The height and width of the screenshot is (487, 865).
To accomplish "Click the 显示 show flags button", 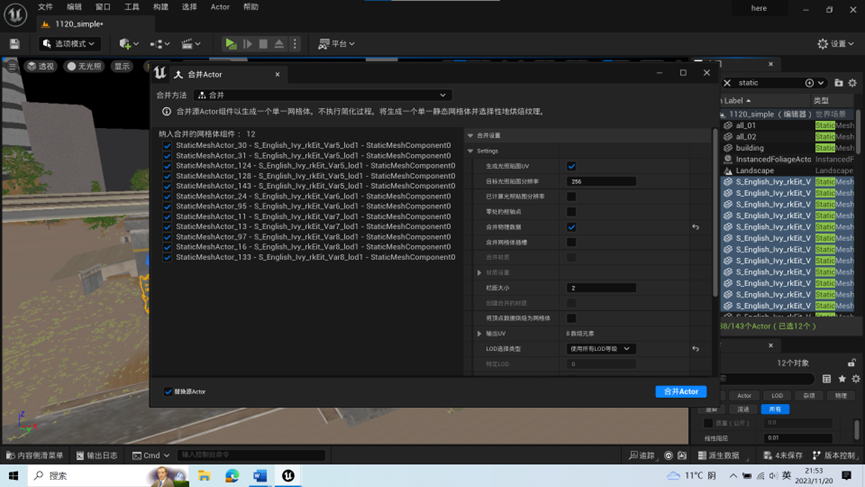I will click(x=122, y=66).
